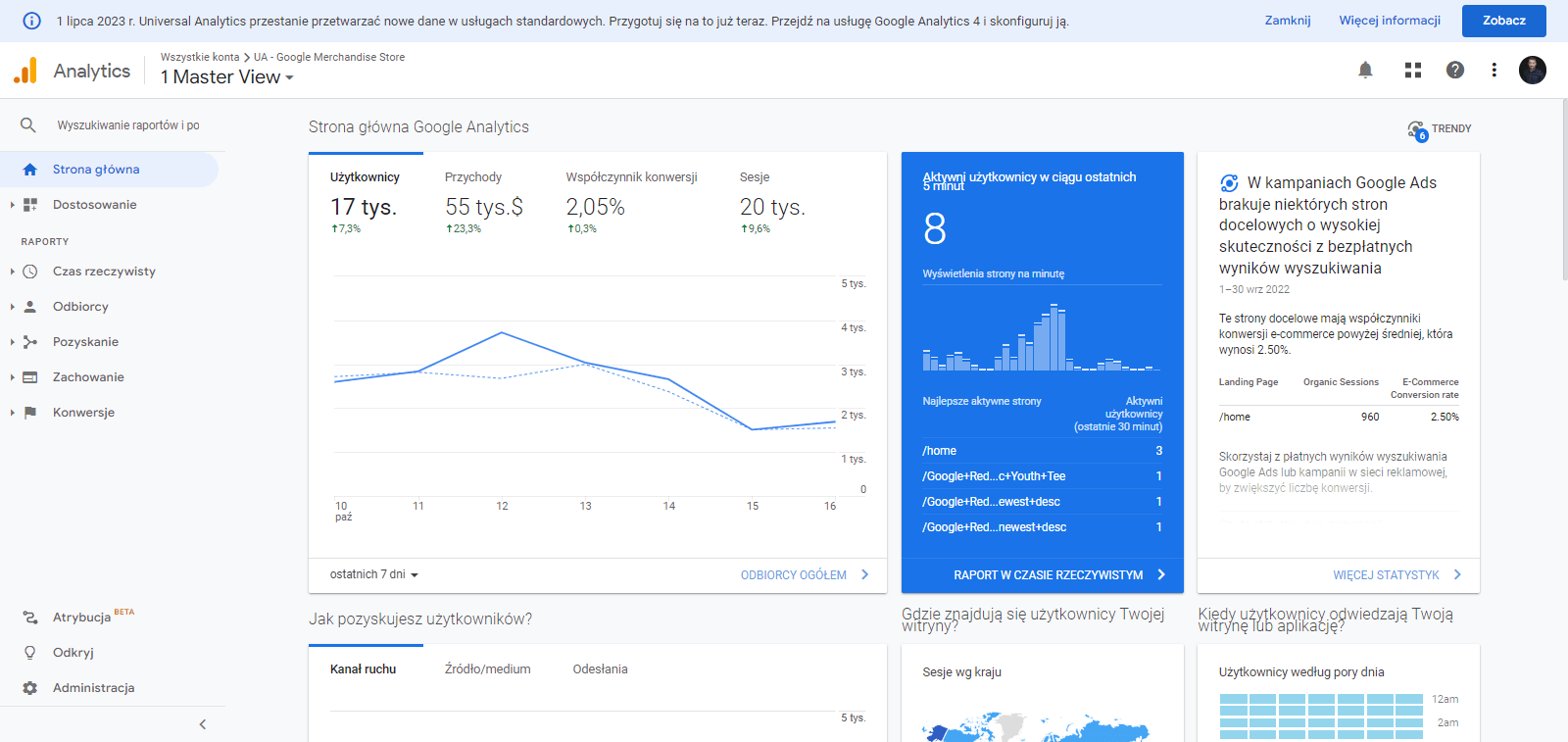This screenshot has width=1568, height=742.
Task: Click the Zobacz button in banner
Action: click(1503, 21)
